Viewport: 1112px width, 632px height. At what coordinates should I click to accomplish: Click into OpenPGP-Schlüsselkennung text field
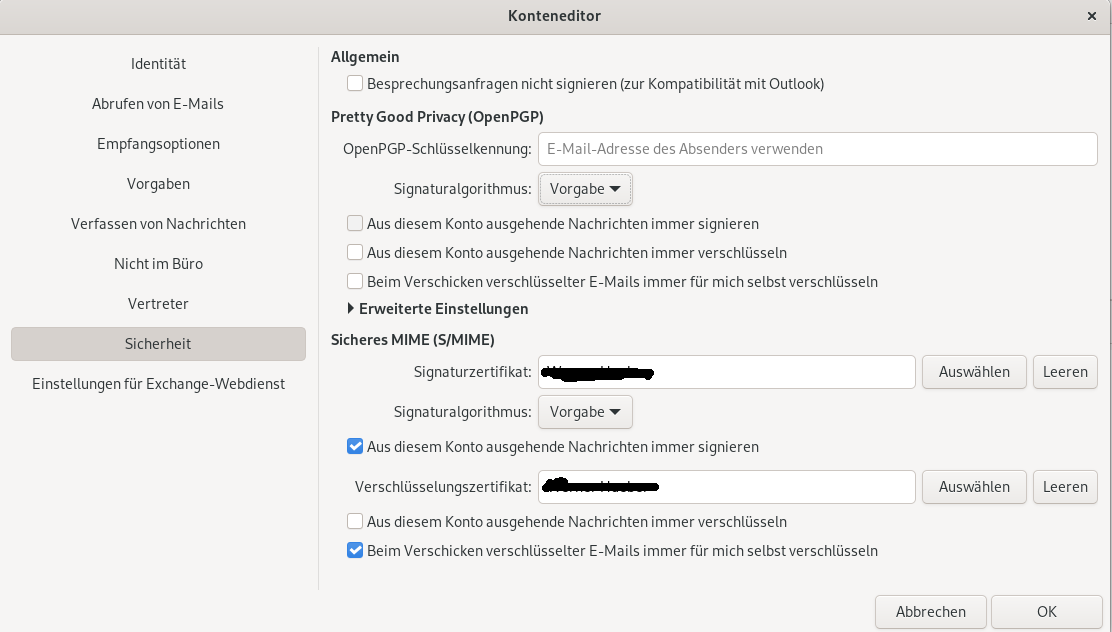[x=817, y=149]
